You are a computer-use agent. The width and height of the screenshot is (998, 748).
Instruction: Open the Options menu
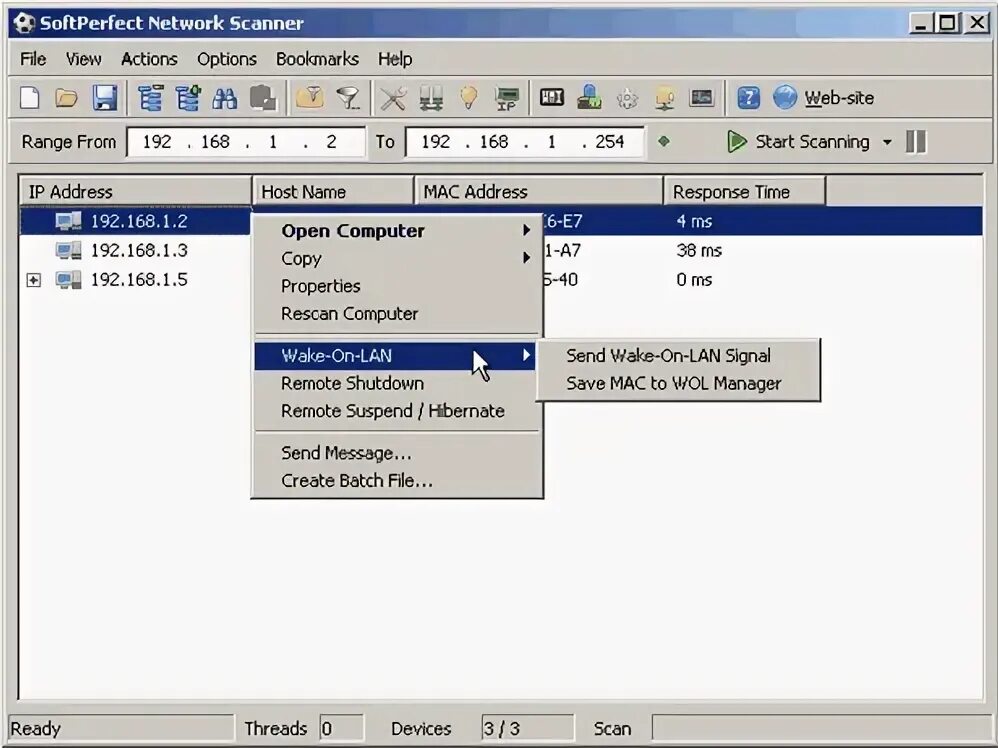point(227,59)
